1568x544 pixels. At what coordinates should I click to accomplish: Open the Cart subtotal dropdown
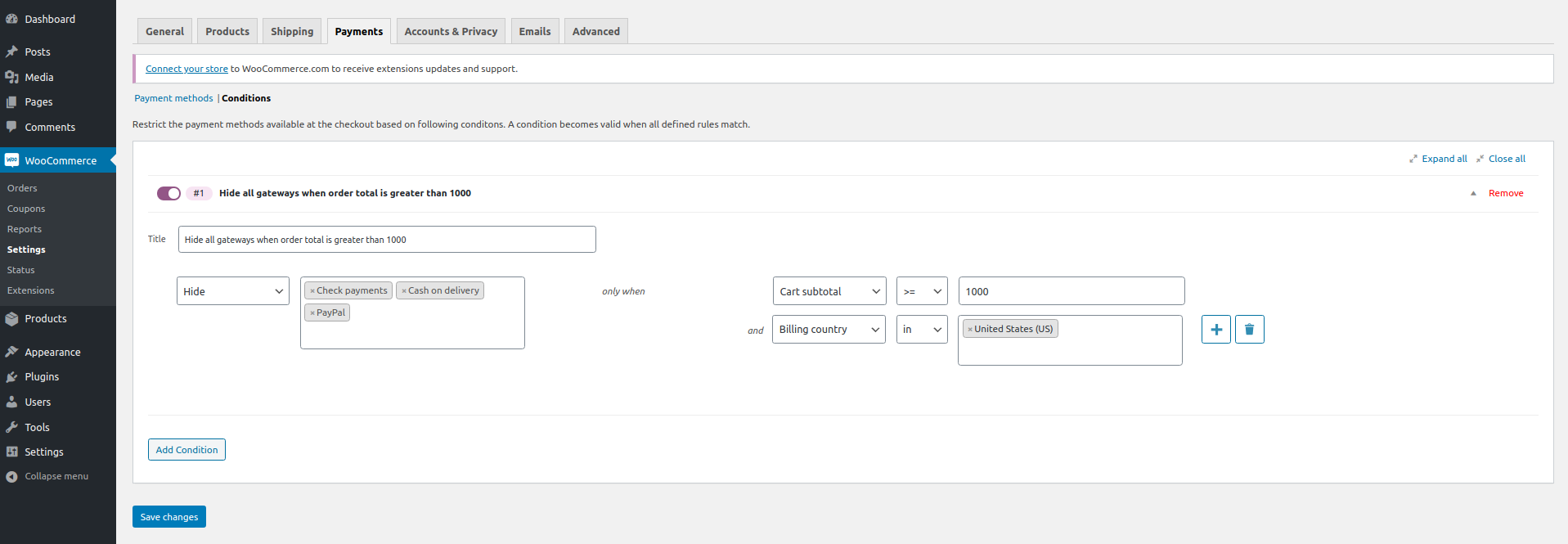(x=829, y=291)
